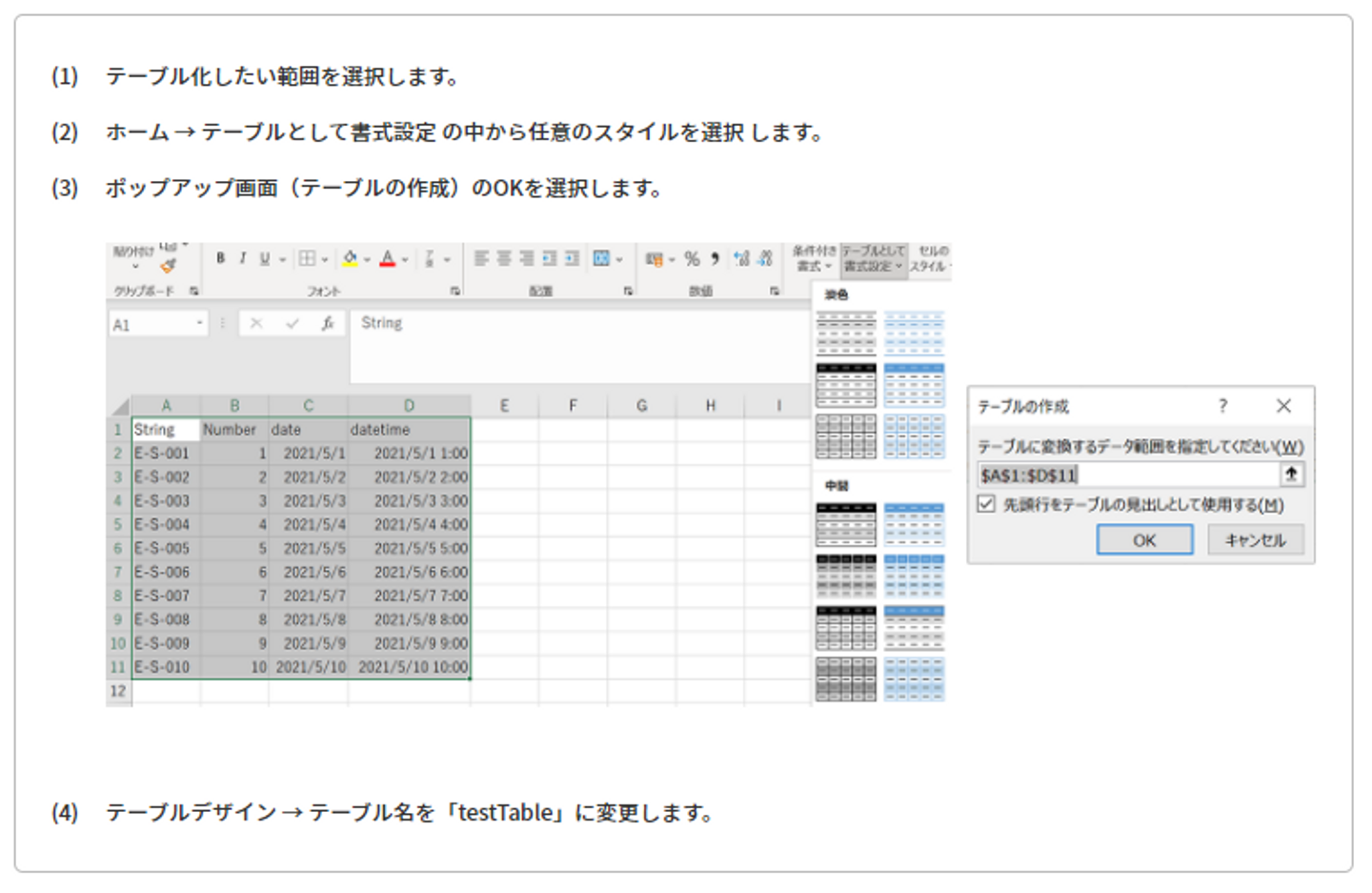Image resolution: width=1372 pixels, height=893 pixels.
Task: Apply the Fill Color paint bucket
Action: [x=350, y=258]
